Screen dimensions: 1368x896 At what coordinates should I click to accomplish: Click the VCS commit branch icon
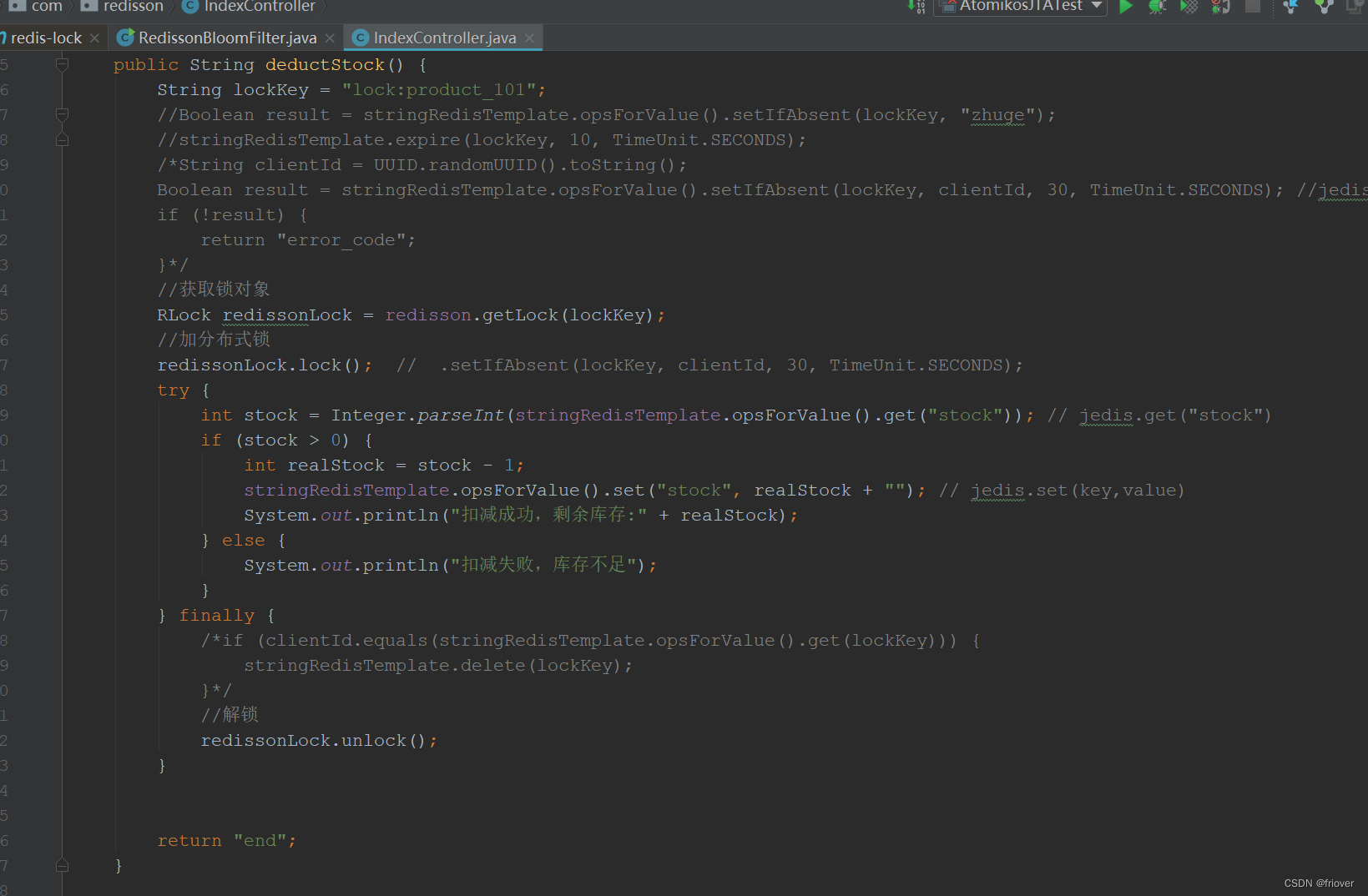[x=1324, y=7]
